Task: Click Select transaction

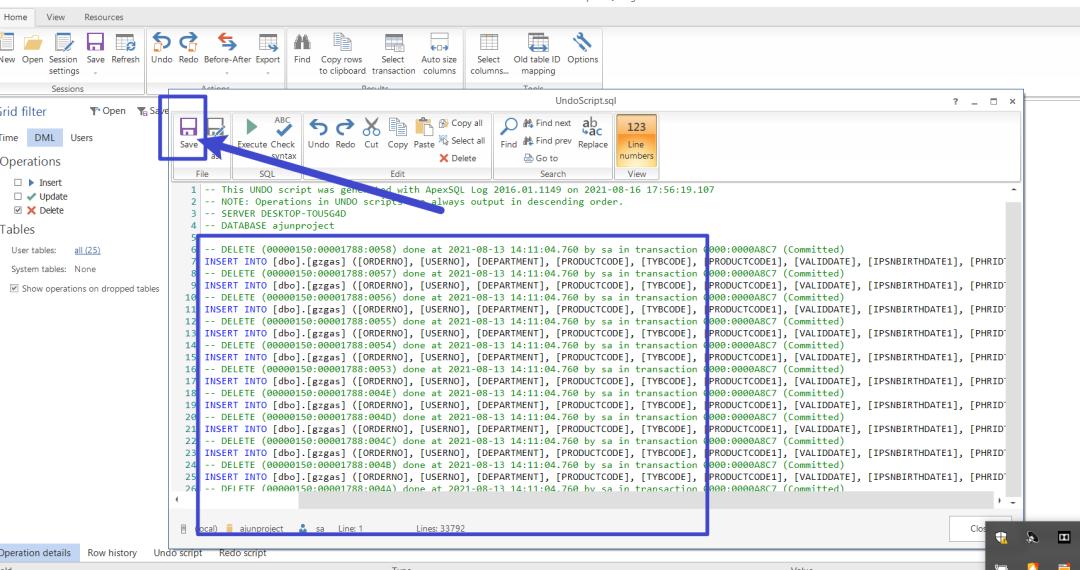Action: 393,54
